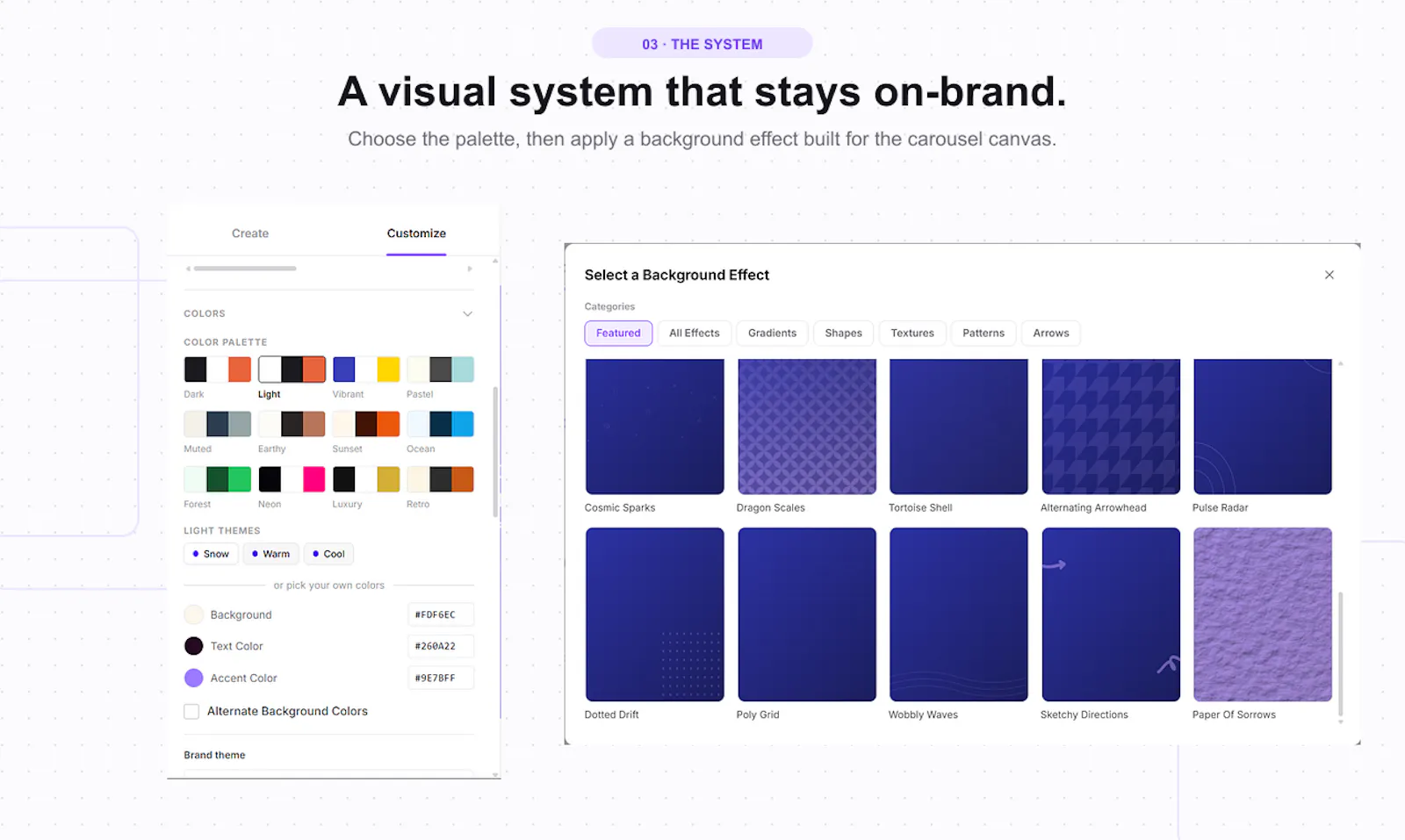Edit the Background hex value #FDF6EC
Viewport: 1405px width, 840px height.
point(440,614)
